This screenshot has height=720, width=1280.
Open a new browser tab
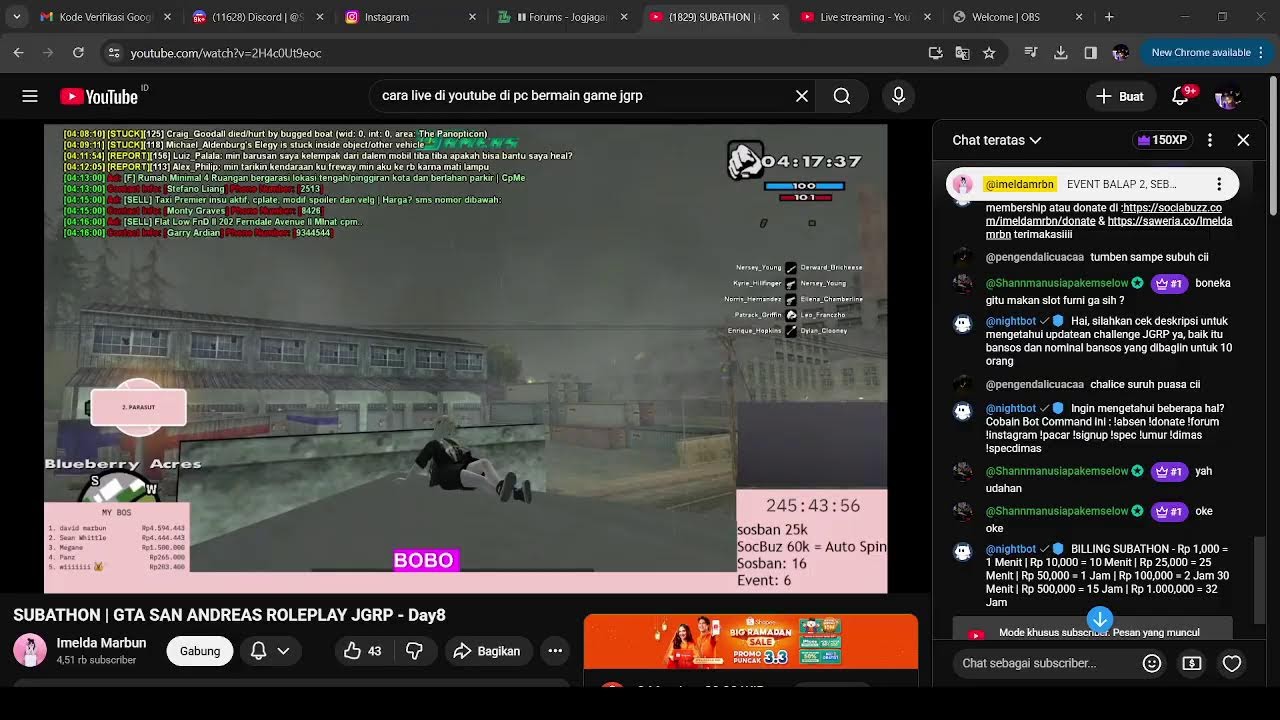1109,17
